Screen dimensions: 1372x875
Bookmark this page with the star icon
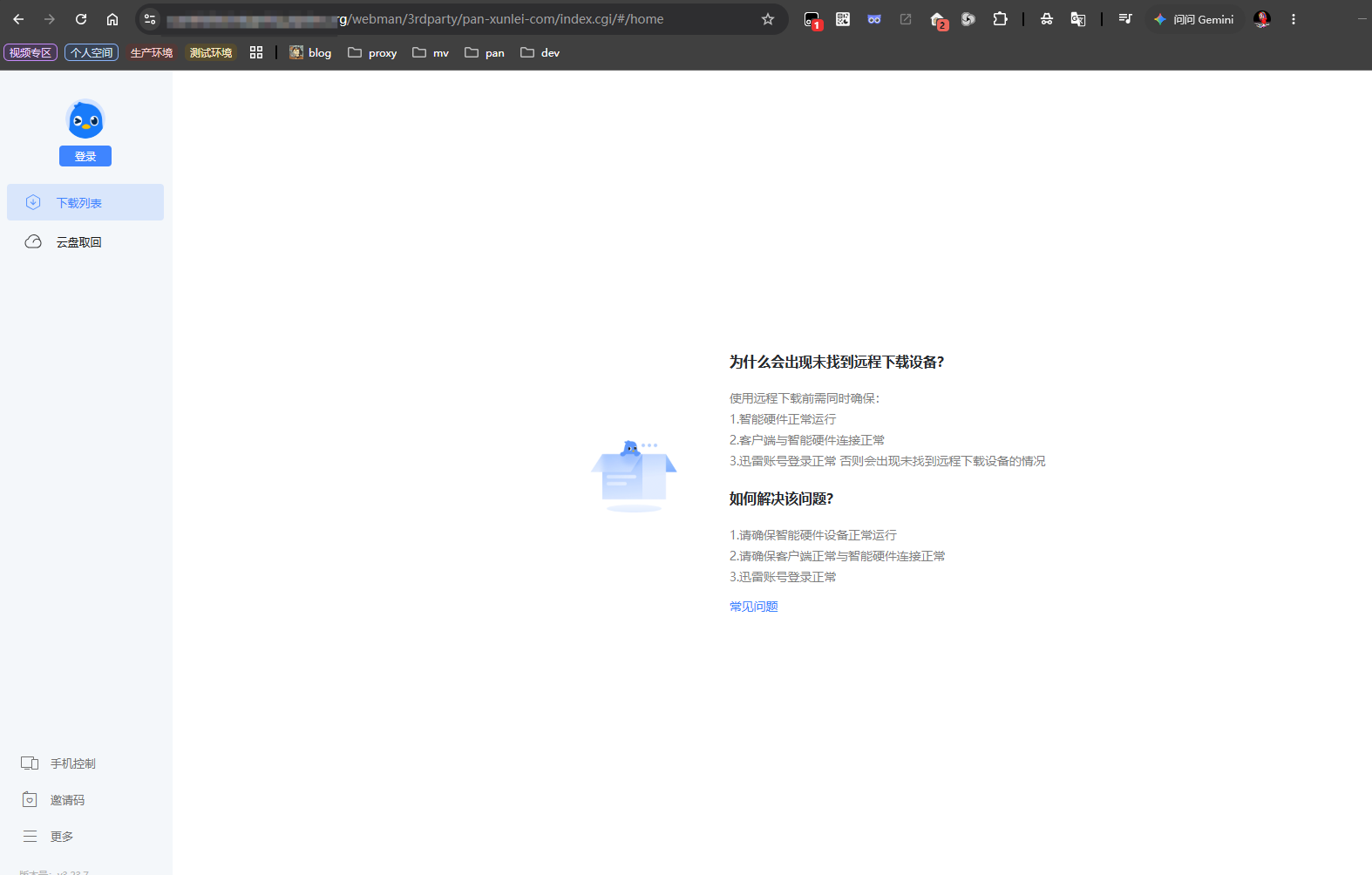(768, 19)
